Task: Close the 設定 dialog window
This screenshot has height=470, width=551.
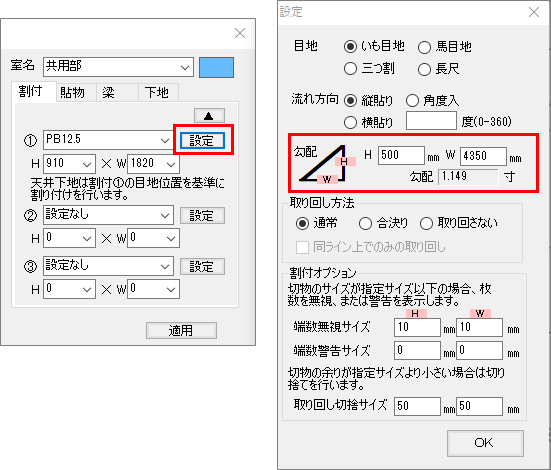Action: pos(534,12)
